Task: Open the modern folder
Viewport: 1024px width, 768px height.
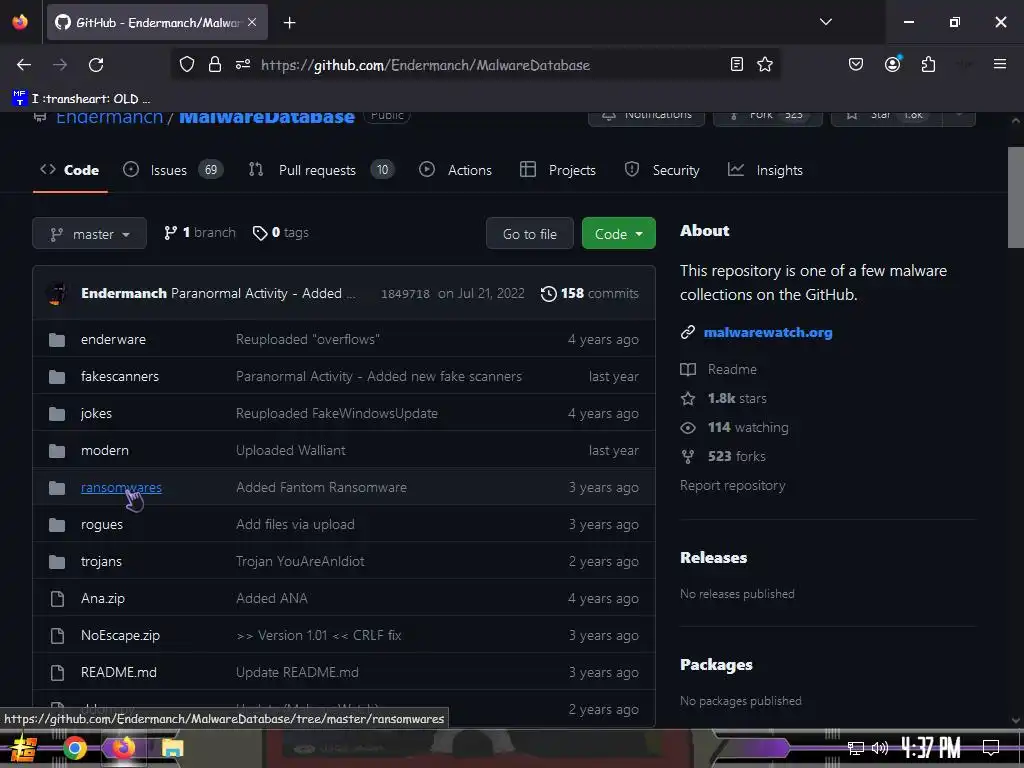Action: [x=104, y=450]
